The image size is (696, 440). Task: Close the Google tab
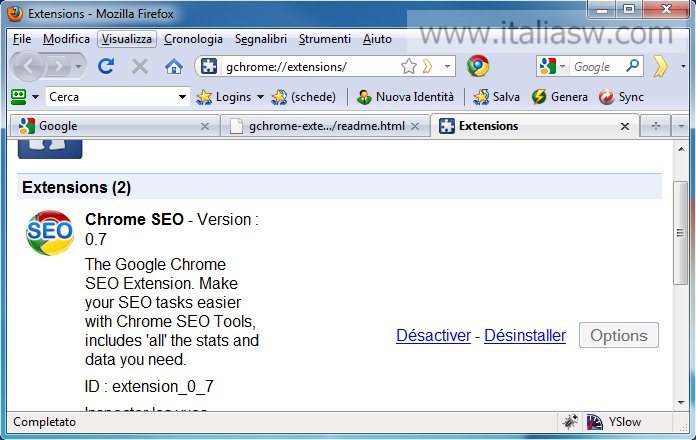pos(205,127)
